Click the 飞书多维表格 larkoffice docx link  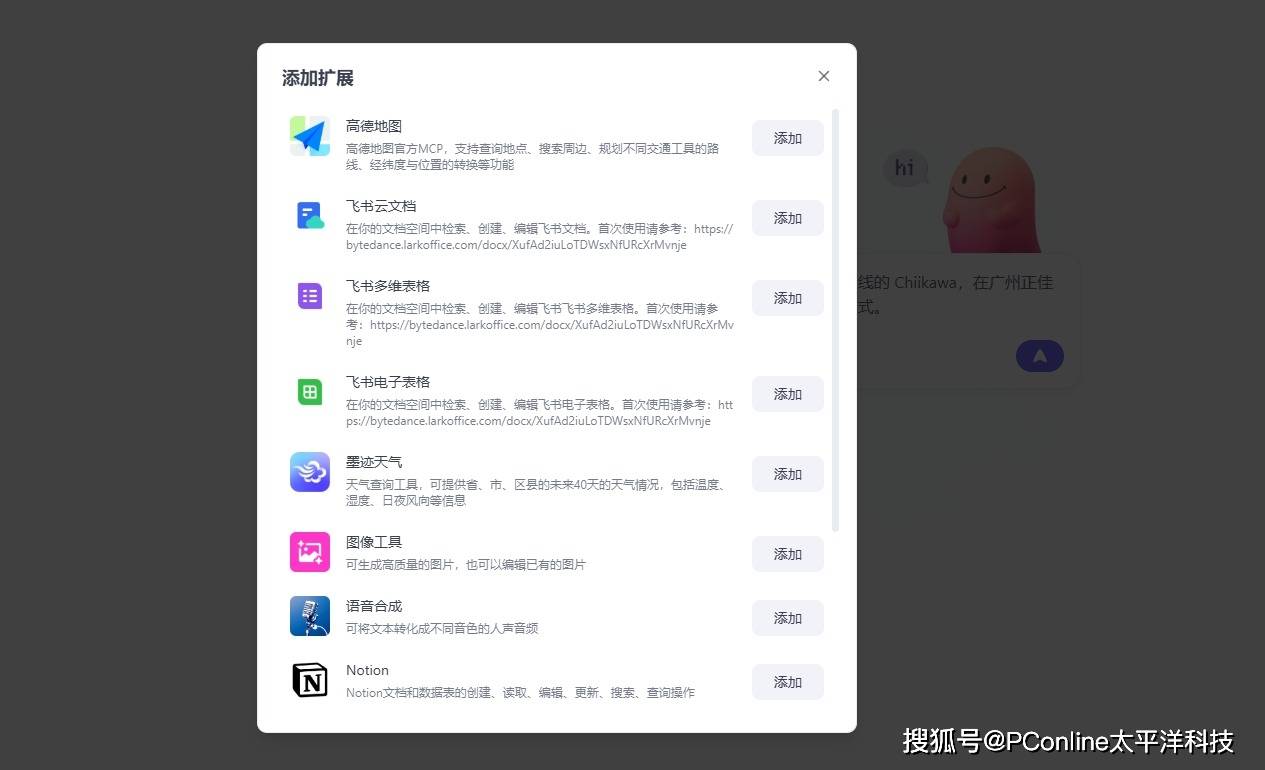(x=540, y=333)
